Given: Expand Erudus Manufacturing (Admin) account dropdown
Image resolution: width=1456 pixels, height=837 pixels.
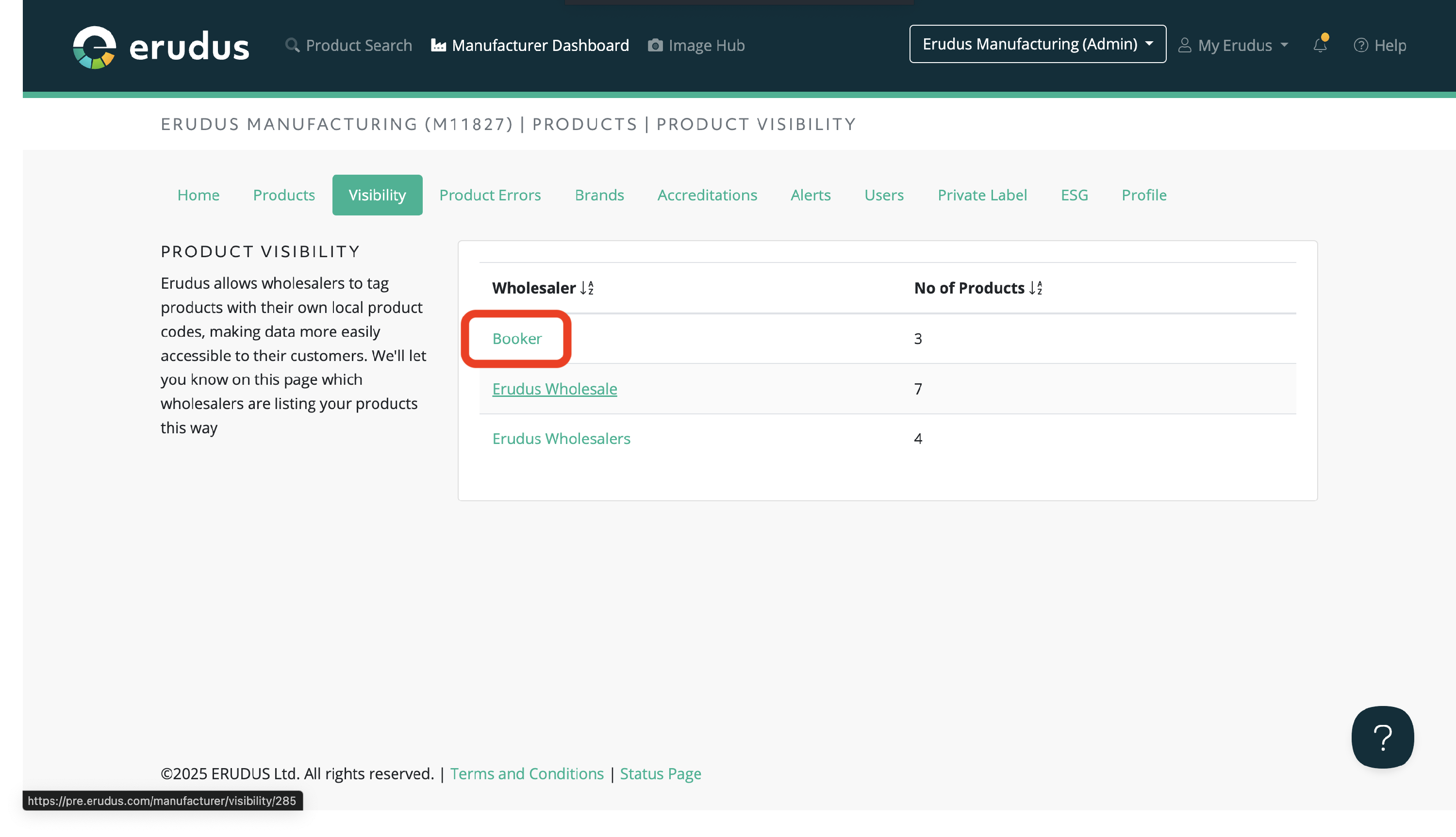Looking at the screenshot, I should (1037, 44).
